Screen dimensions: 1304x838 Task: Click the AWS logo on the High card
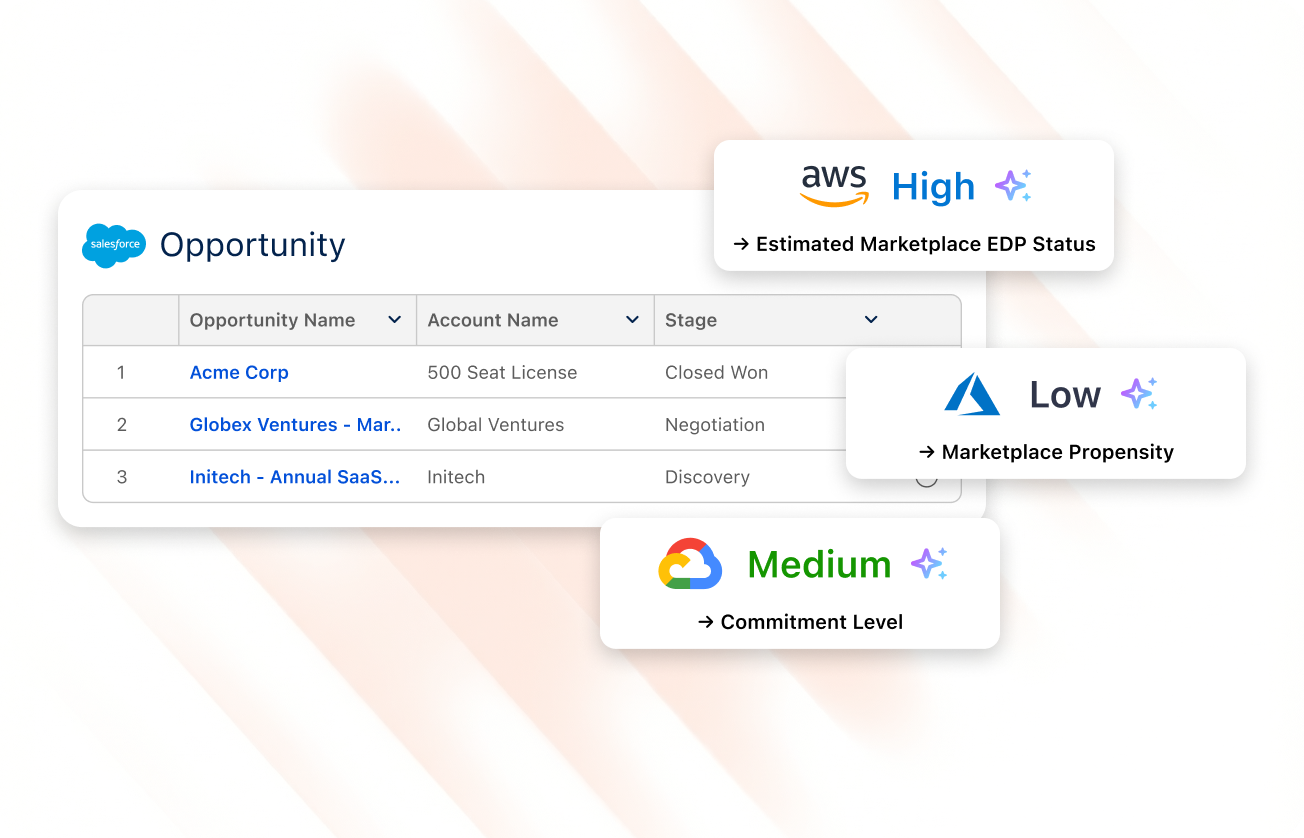tap(834, 186)
